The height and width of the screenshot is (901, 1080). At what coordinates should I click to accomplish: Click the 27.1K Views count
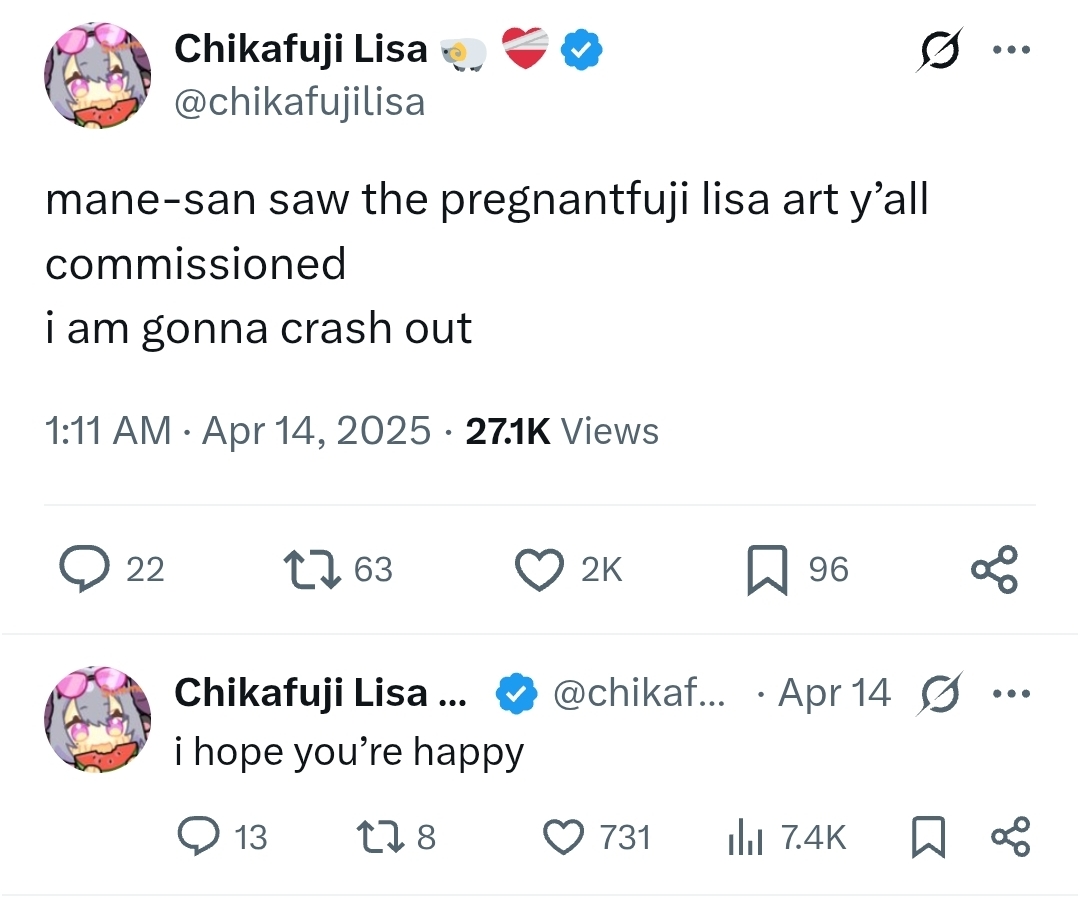[562, 431]
